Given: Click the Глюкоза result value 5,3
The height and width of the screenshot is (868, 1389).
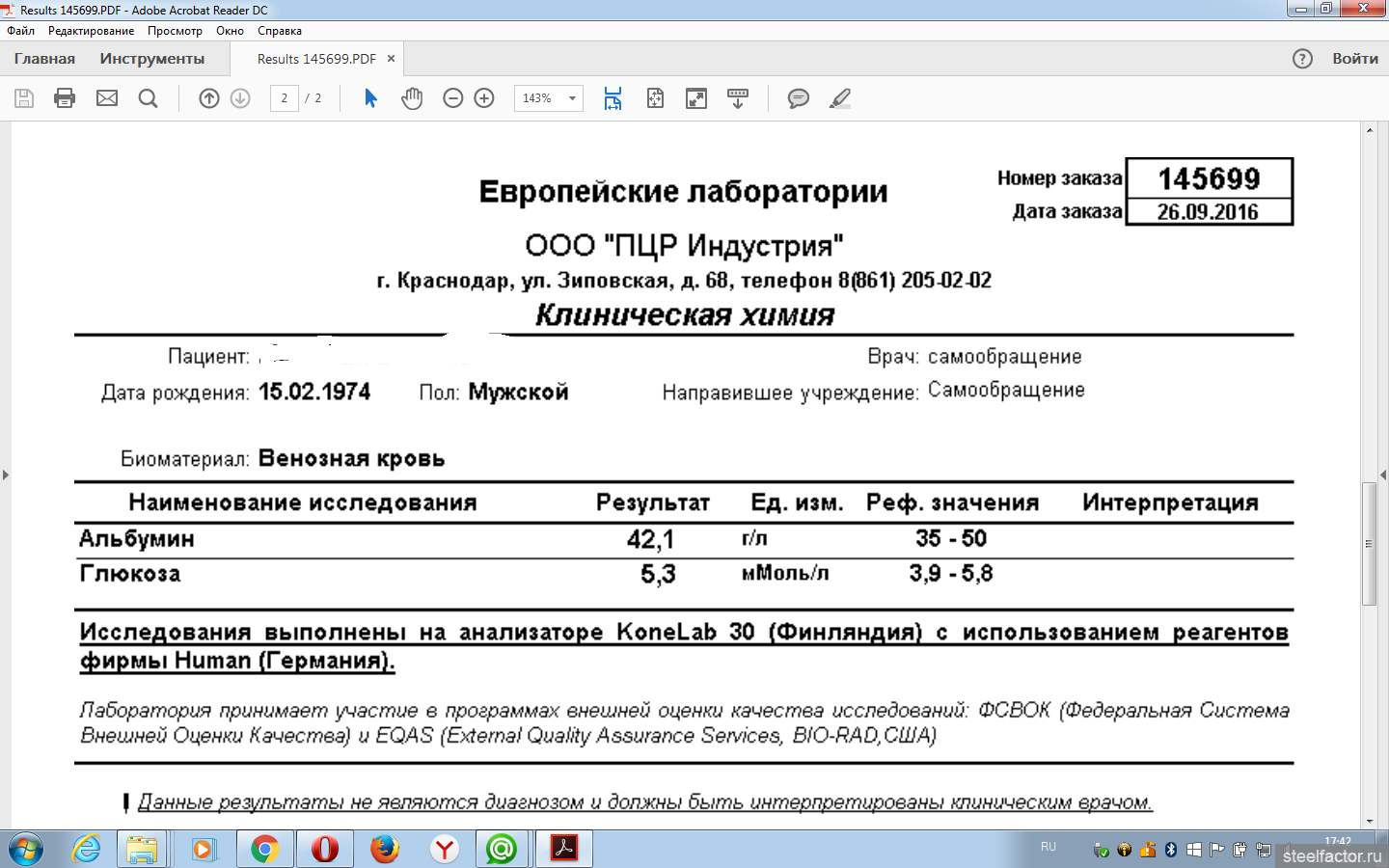Looking at the screenshot, I should pyautogui.click(x=658, y=575).
